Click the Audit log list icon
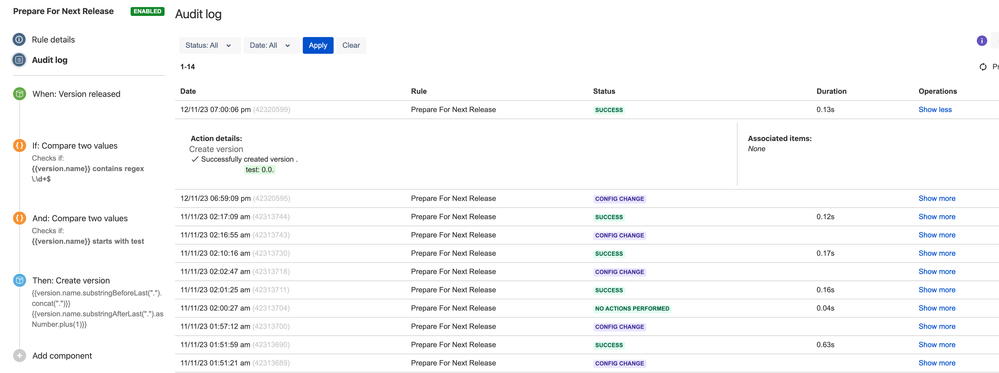The height and width of the screenshot is (373, 999). pos(19,61)
